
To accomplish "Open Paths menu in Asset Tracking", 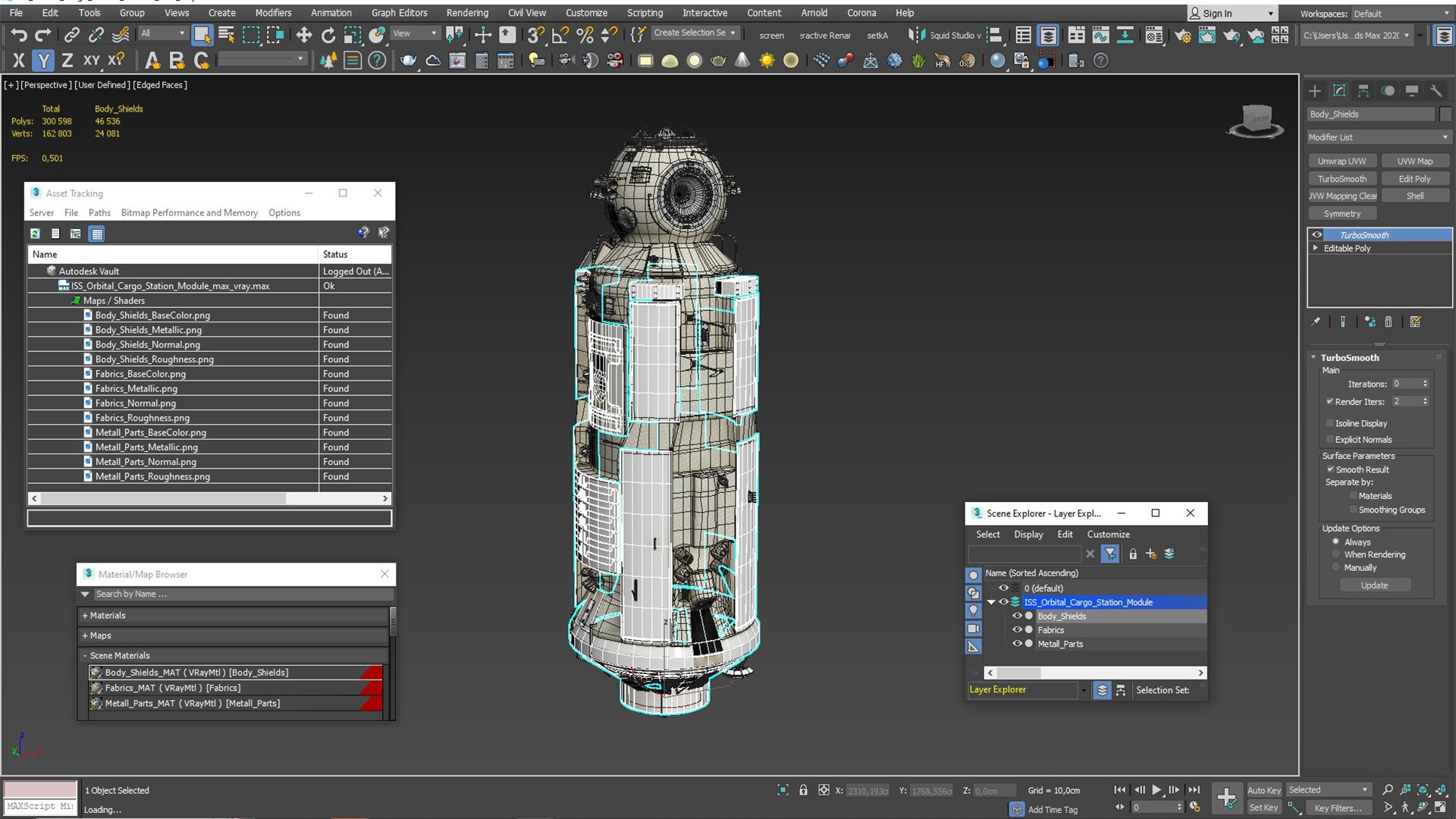I will click(99, 213).
